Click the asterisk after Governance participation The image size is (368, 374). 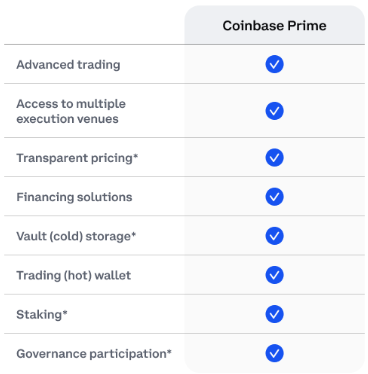(x=169, y=351)
